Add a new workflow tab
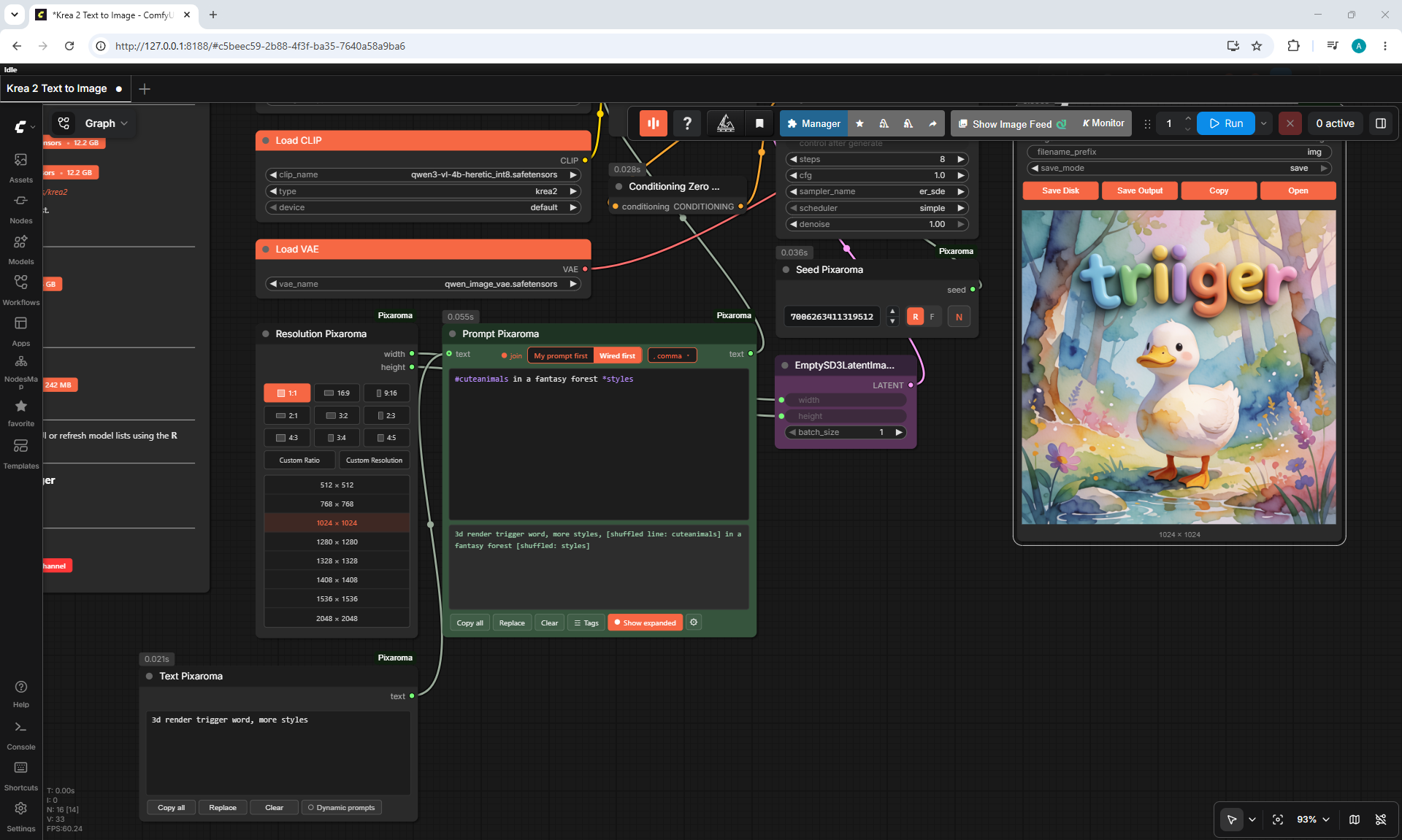 (x=145, y=88)
